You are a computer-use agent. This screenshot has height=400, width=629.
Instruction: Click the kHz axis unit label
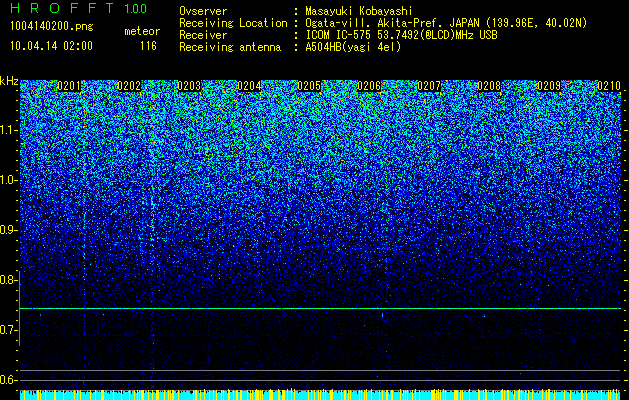coord(9,82)
